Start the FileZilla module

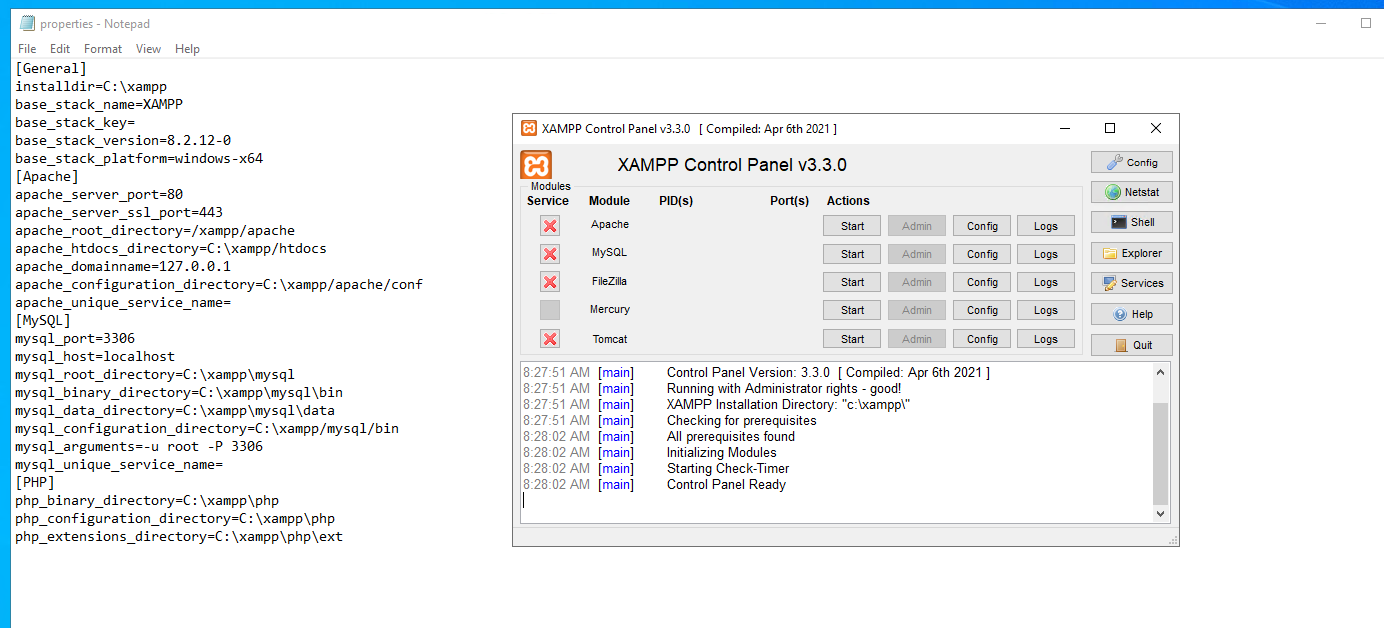click(x=852, y=282)
